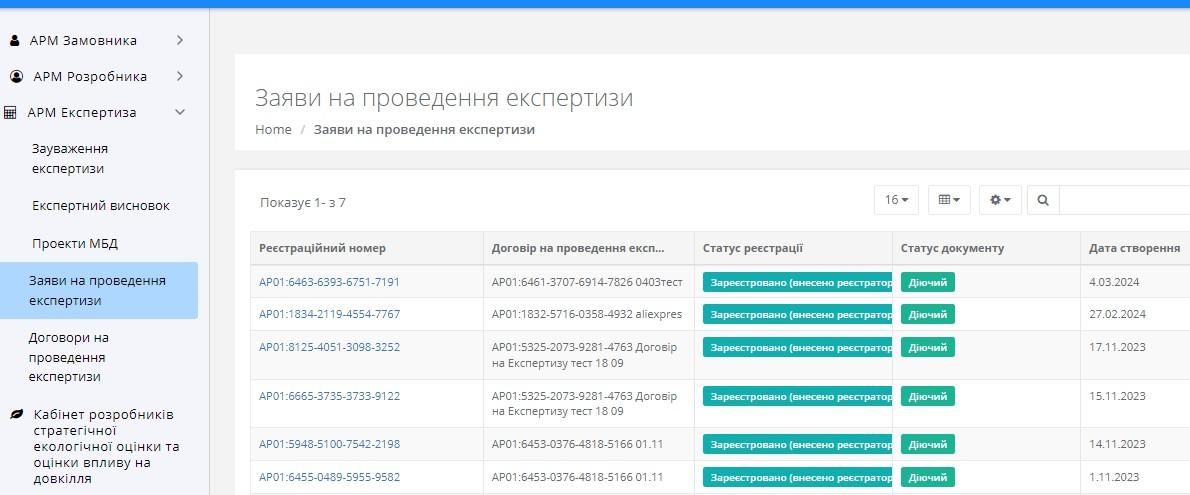The width and height of the screenshot is (1190, 495).
Task: Open the page size 16 dropdown
Action: (x=896, y=200)
